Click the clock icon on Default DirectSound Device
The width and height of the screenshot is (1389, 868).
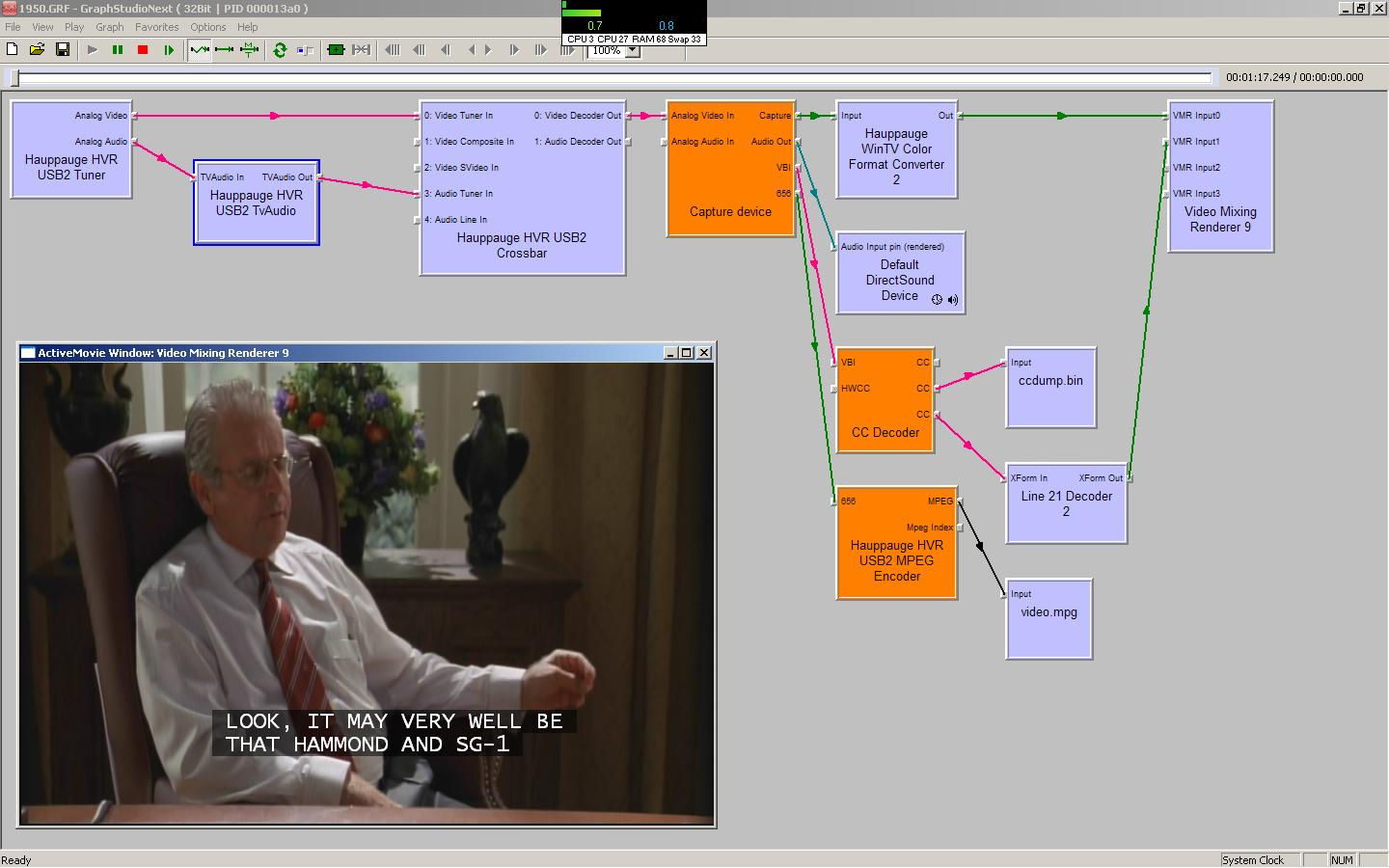(x=937, y=300)
